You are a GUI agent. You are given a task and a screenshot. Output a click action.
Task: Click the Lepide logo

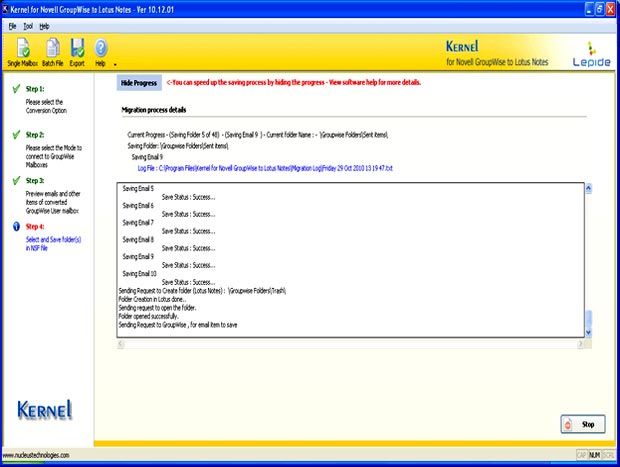pyautogui.click(x=592, y=54)
